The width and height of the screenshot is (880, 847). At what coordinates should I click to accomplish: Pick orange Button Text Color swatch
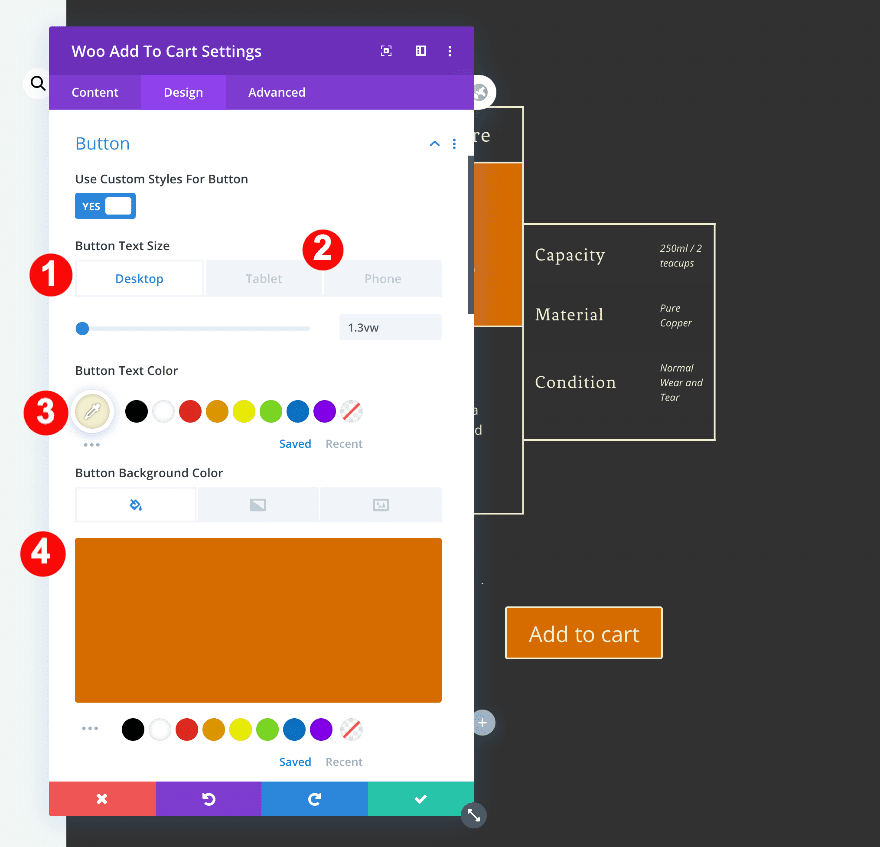pyautogui.click(x=217, y=411)
